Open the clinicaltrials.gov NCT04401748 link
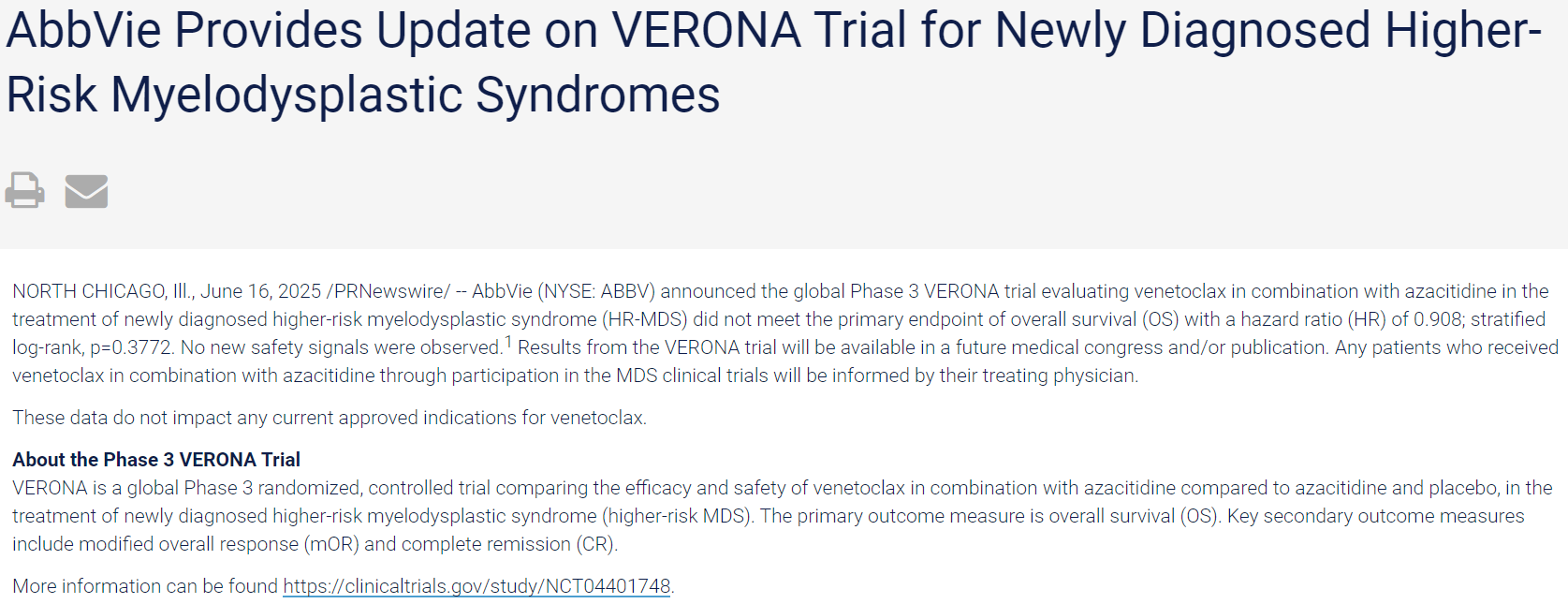 (476, 586)
